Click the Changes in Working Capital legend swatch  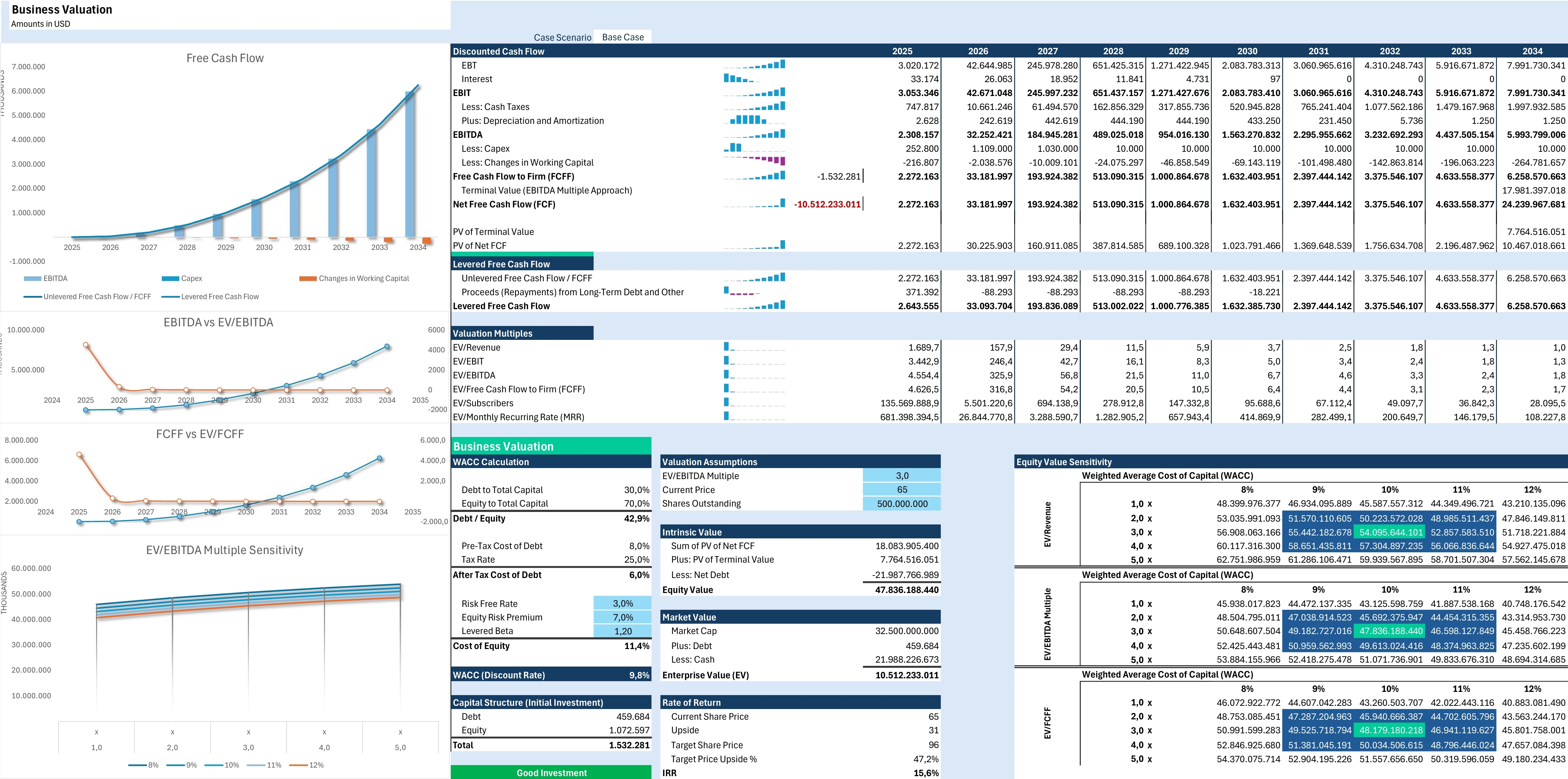tap(308, 279)
